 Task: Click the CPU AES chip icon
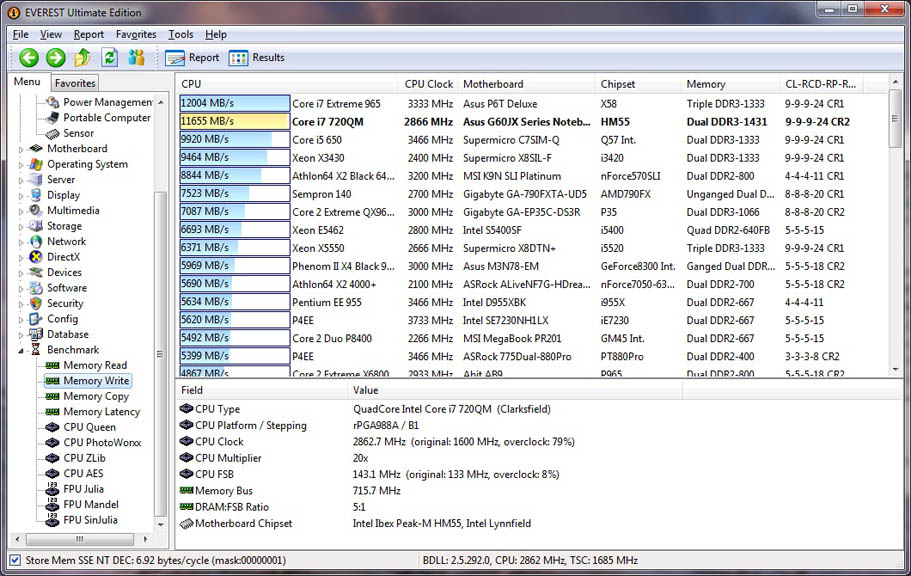[52, 473]
